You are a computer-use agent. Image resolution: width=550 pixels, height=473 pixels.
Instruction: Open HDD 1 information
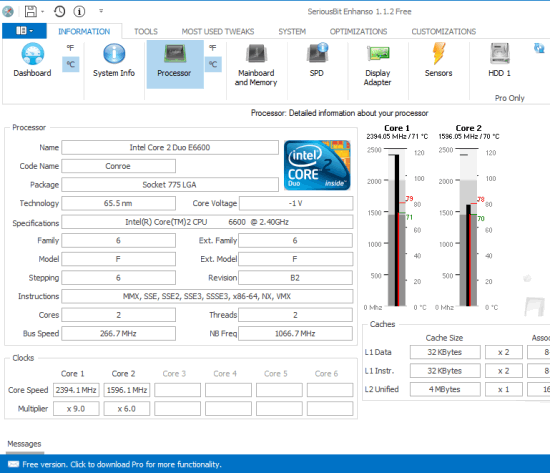(x=499, y=60)
